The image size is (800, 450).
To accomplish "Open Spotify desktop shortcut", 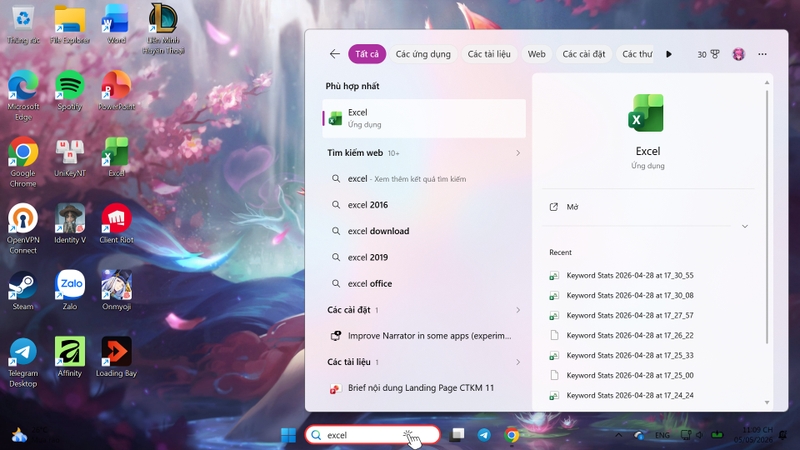I will click(70, 91).
